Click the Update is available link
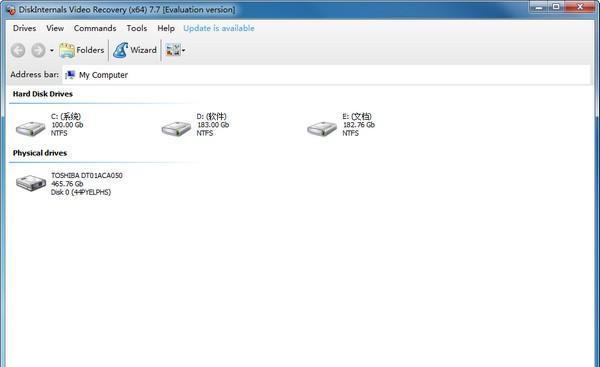Viewport: 600px width, 367px height. click(x=219, y=28)
